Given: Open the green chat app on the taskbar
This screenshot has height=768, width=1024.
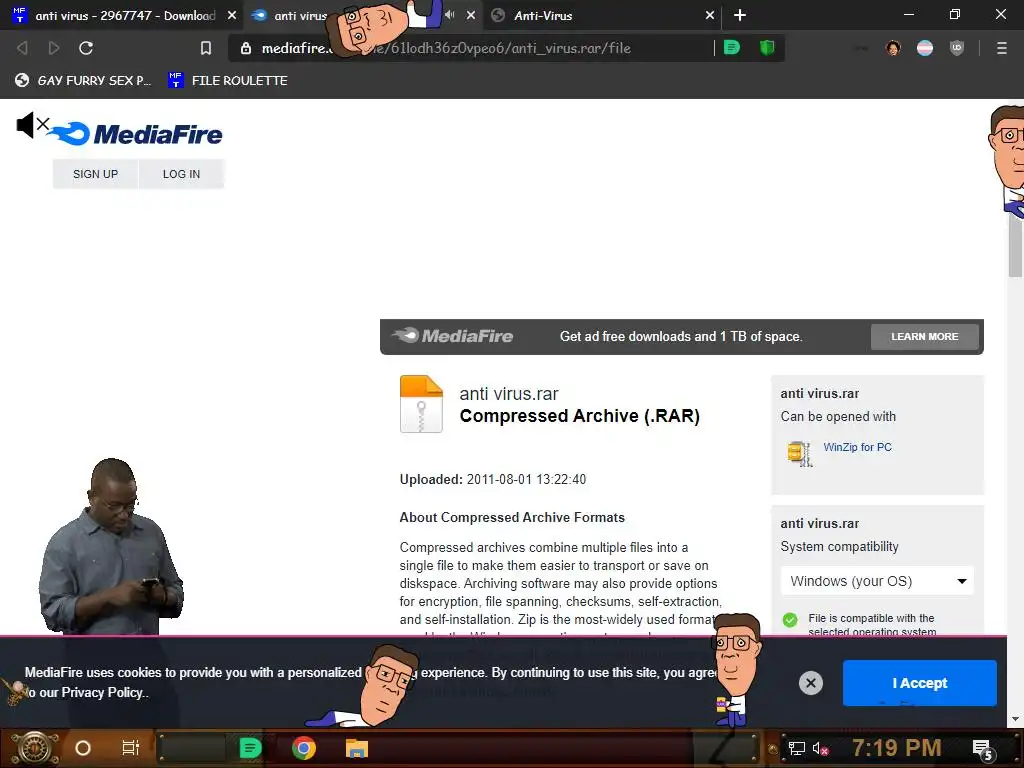Looking at the screenshot, I should 250,748.
